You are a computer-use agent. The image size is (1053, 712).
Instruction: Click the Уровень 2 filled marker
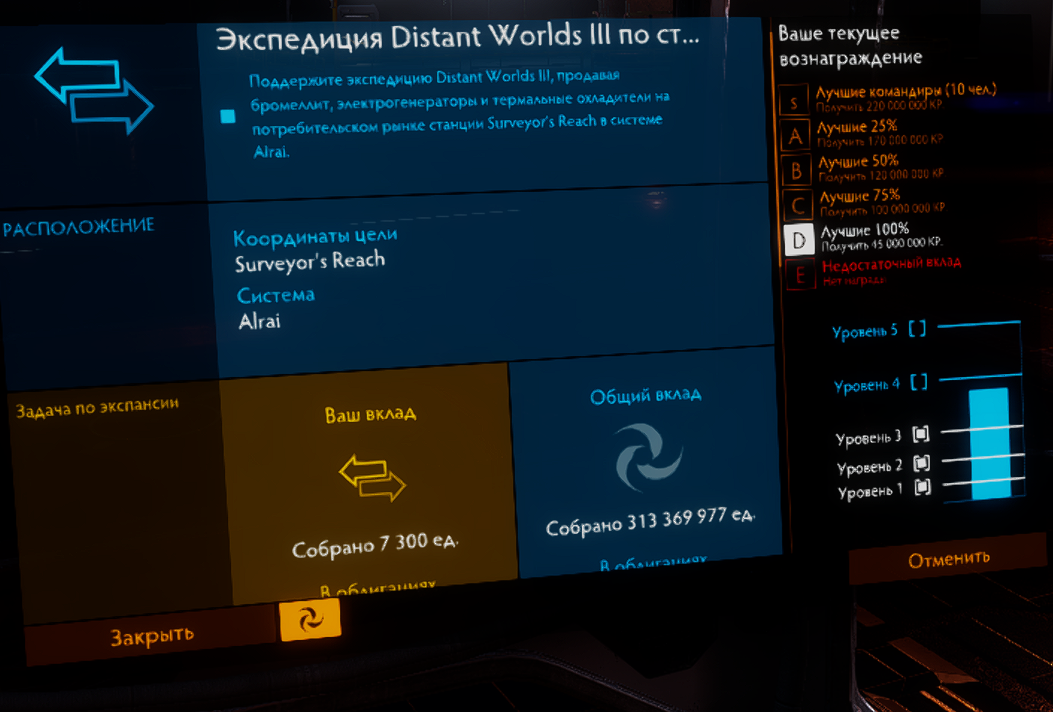pyautogui.click(x=922, y=463)
